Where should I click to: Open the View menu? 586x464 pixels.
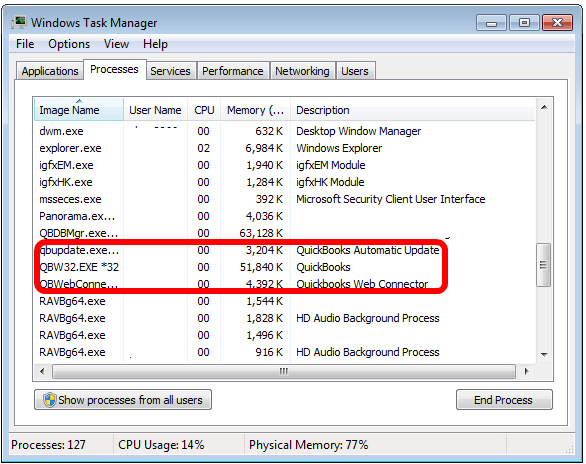(116, 44)
